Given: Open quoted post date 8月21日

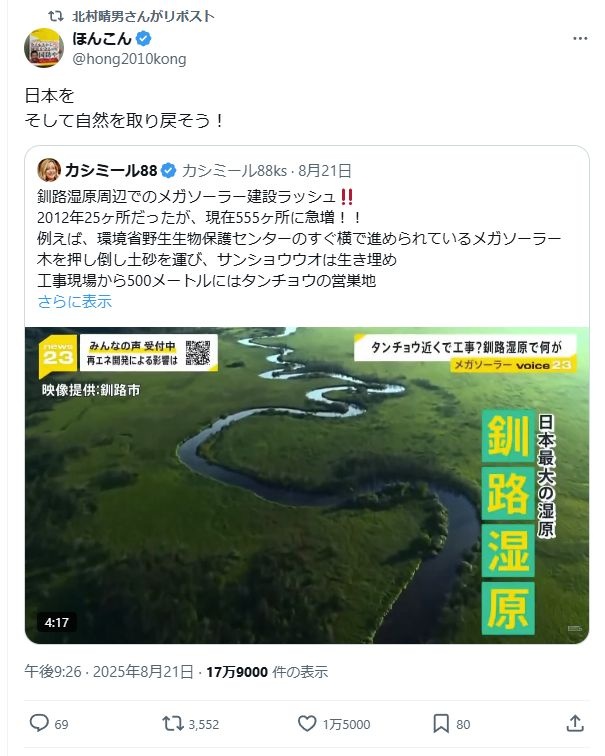Looking at the screenshot, I should (x=324, y=171).
